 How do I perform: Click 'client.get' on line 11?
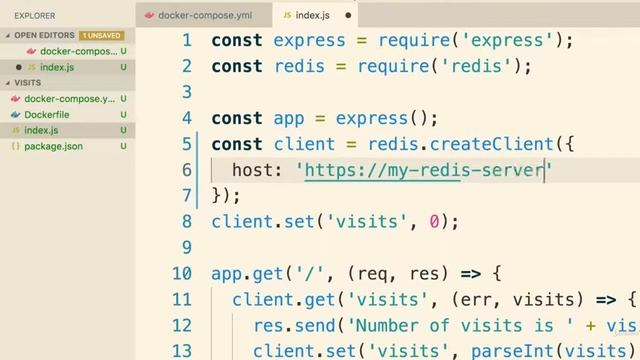[x=284, y=300]
